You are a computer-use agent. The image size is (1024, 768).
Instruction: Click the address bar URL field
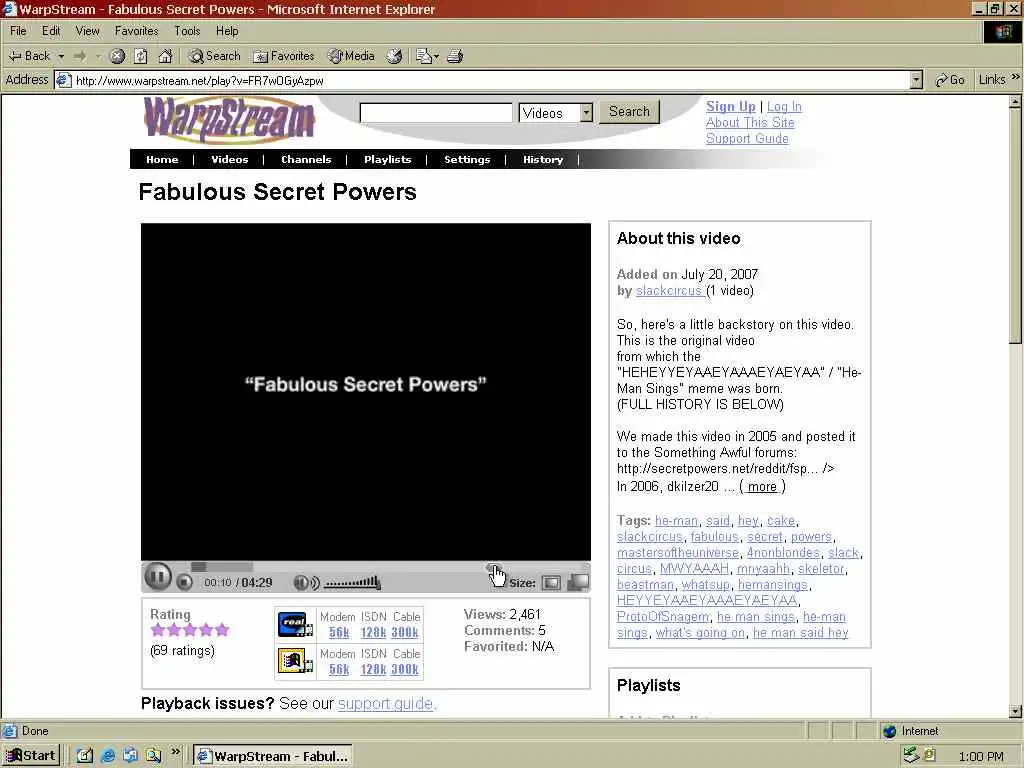coord(483,80)
